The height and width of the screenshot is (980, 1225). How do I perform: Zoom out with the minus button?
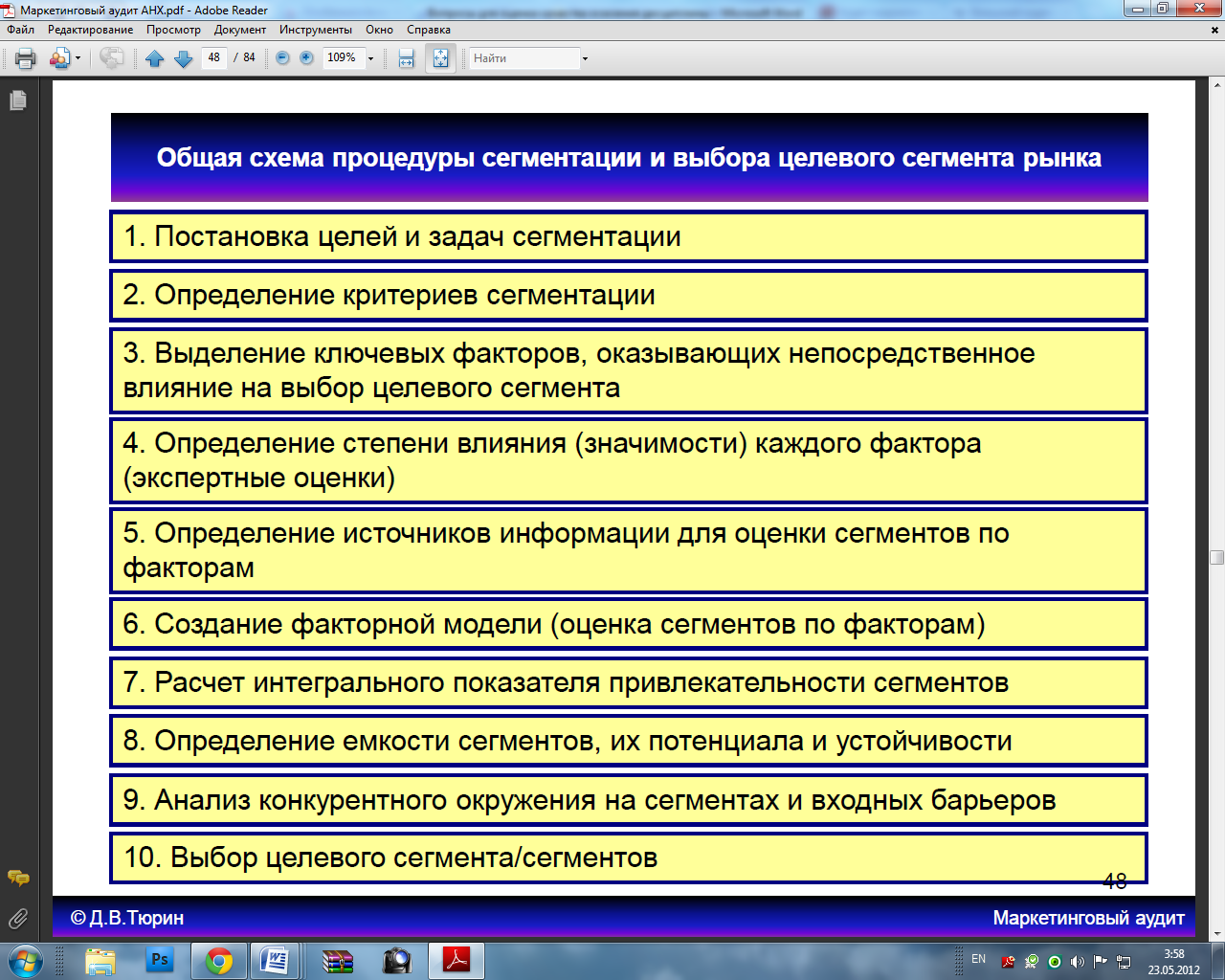point(282,58)
